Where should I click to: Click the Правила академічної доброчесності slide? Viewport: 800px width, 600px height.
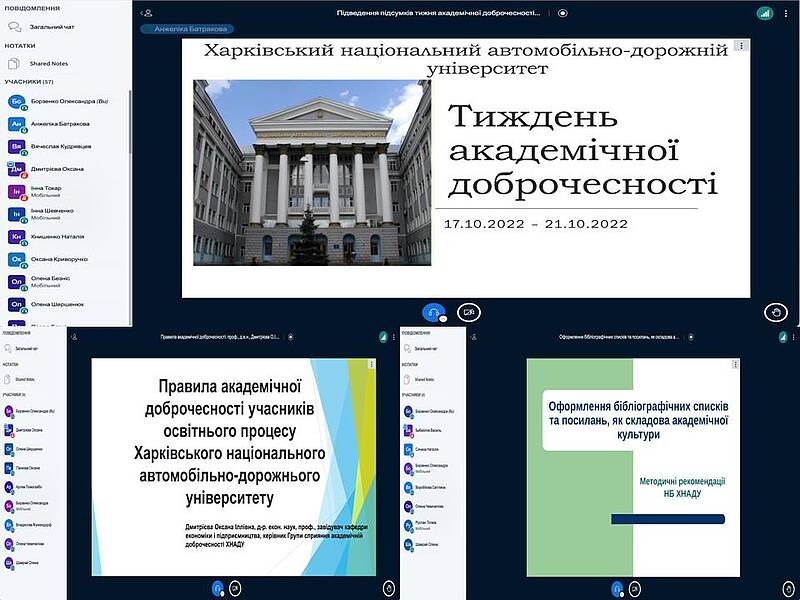[x=234, y=467]
